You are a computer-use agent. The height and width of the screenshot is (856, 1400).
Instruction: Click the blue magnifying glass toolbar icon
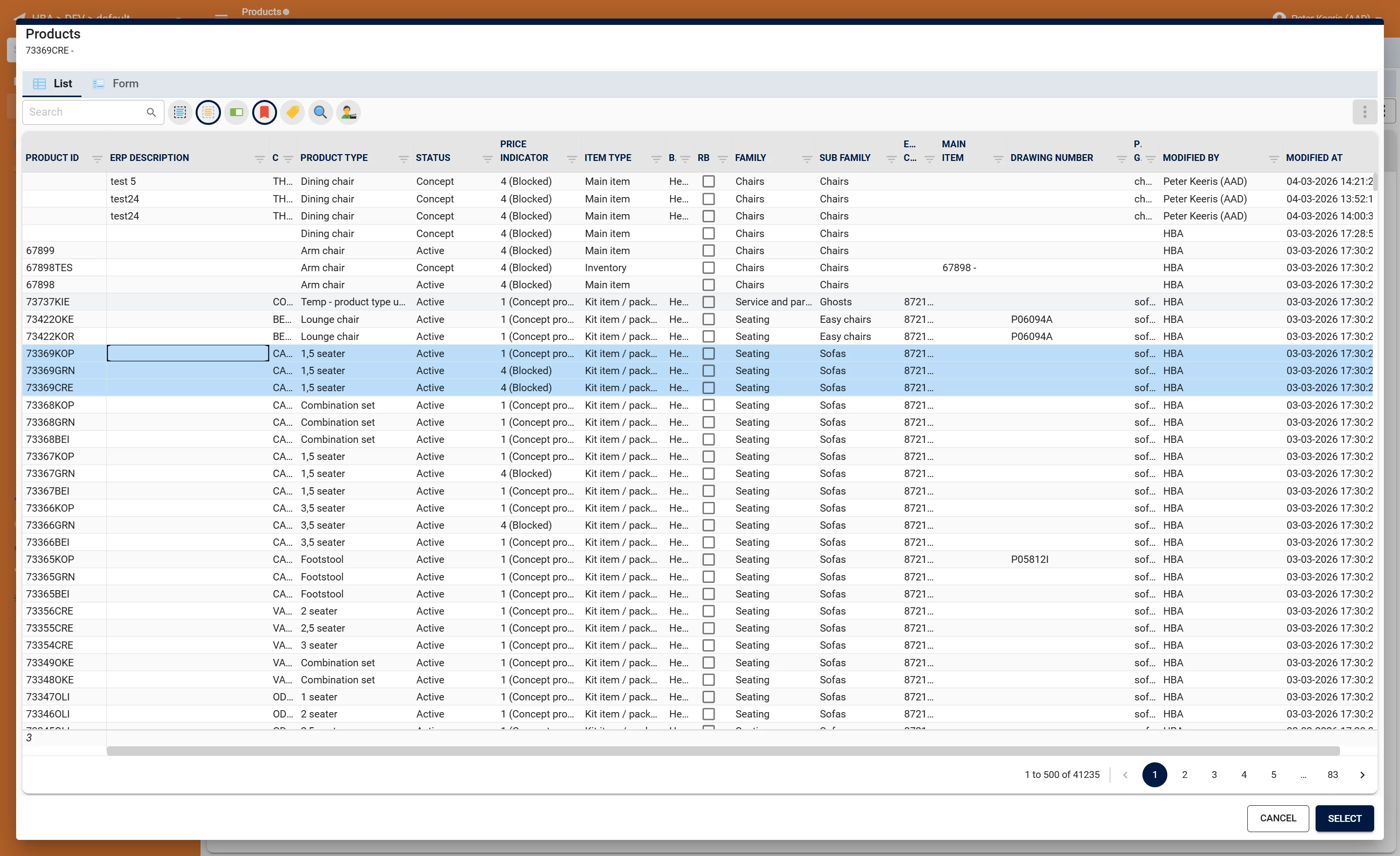tap(320, 113)
